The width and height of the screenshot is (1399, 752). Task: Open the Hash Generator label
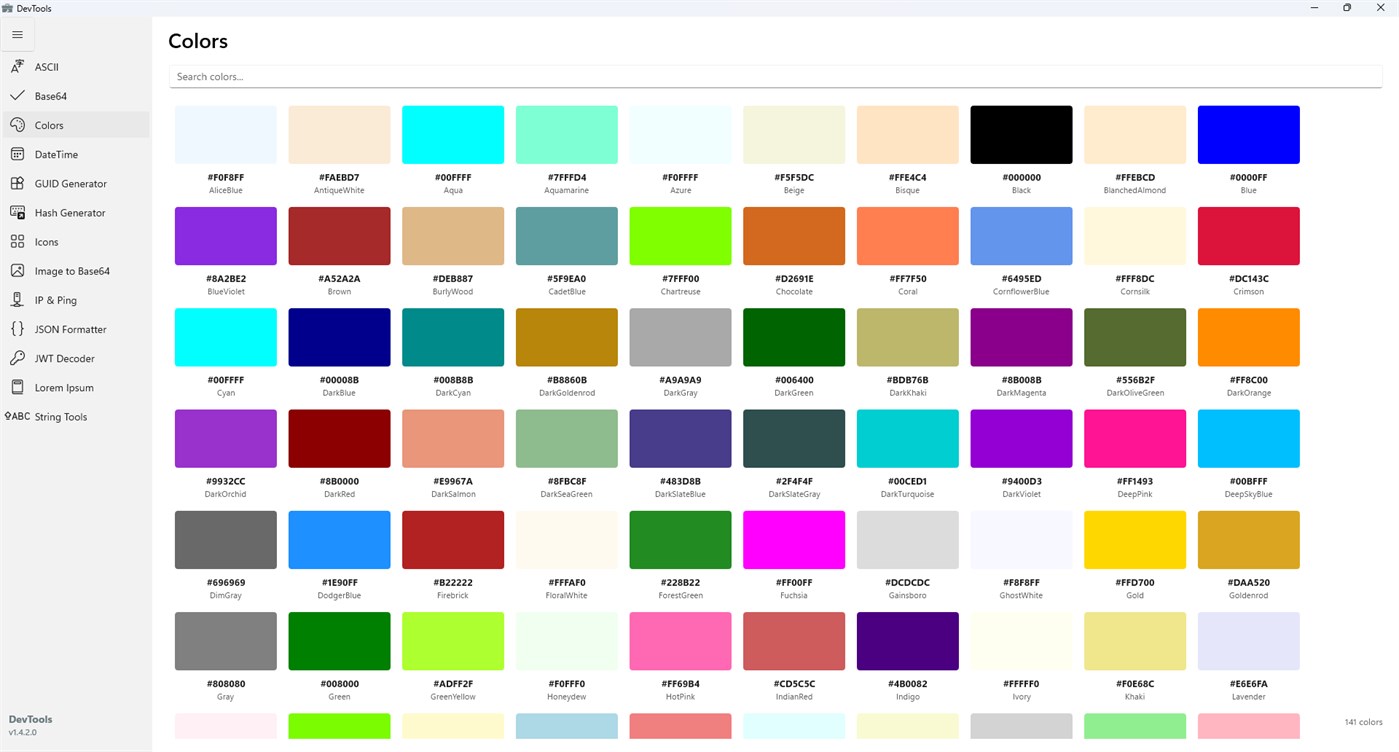tap(70, 213)
